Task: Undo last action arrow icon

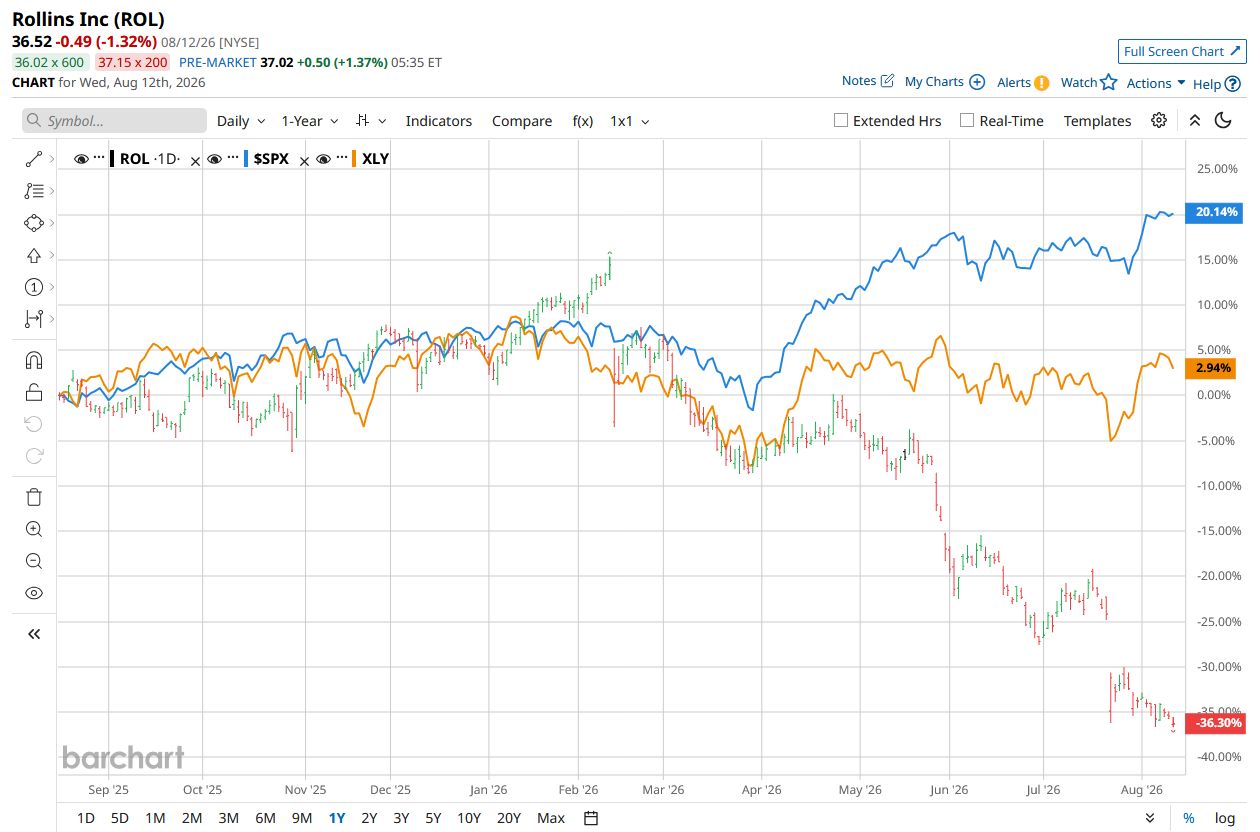Action: pos(33,424)
